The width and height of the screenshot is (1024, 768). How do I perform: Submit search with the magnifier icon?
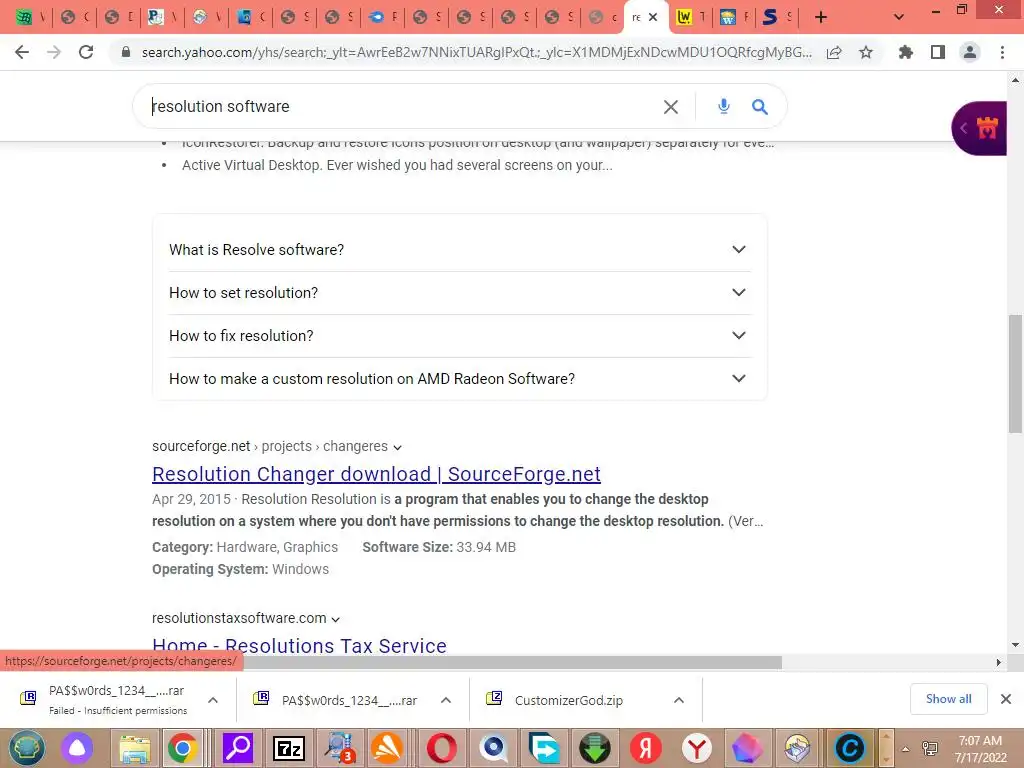pos(760,106)
